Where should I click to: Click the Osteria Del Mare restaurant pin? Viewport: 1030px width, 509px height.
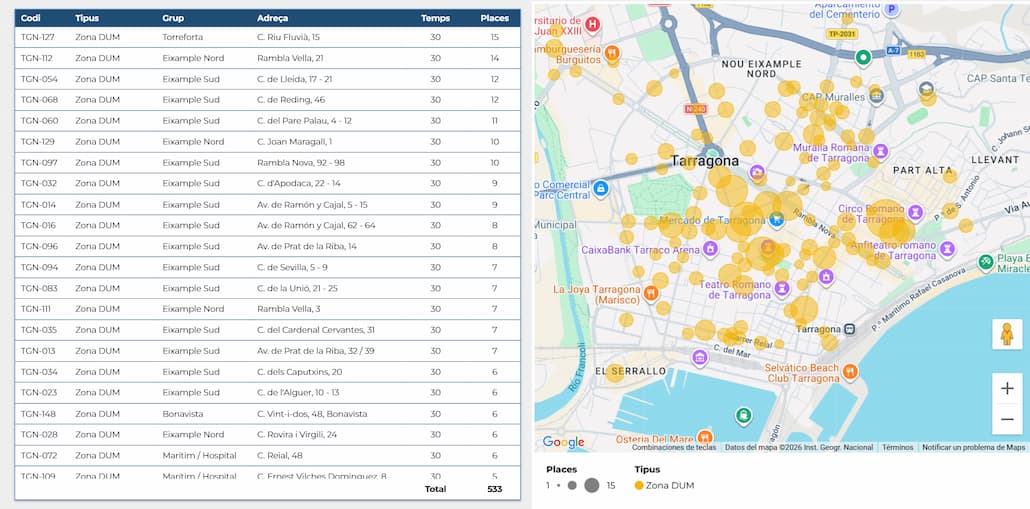tap(705, 436)
